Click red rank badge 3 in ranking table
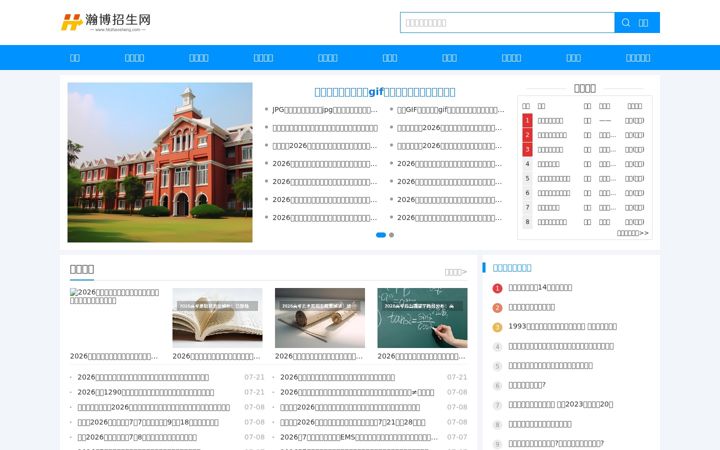 pyautogui.click(x=527, y=149)
